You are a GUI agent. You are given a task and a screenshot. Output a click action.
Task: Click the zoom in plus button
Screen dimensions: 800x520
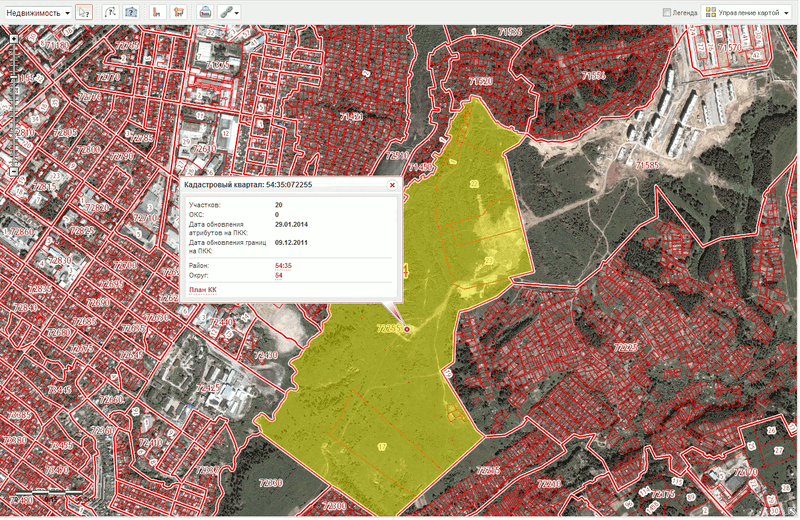tap(13, 38)
